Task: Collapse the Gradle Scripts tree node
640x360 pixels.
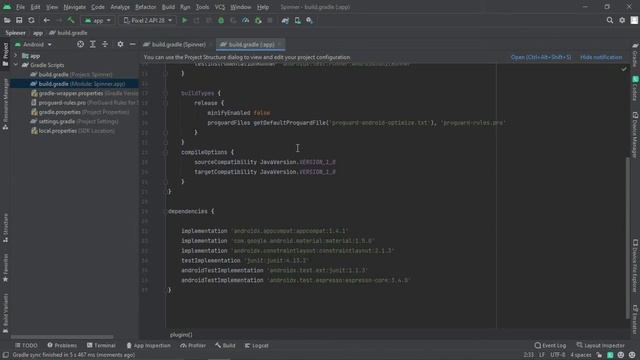Action: pyautogui.click(x=16, y=65)
